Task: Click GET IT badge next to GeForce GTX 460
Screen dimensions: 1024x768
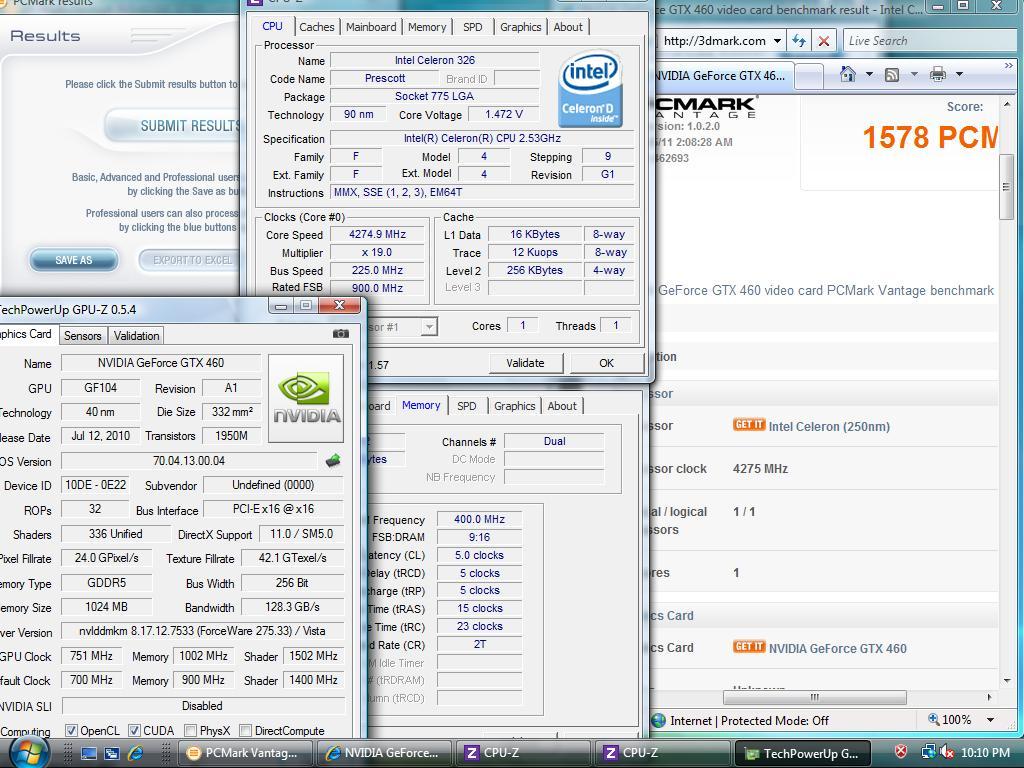Action: click(748, 647)
